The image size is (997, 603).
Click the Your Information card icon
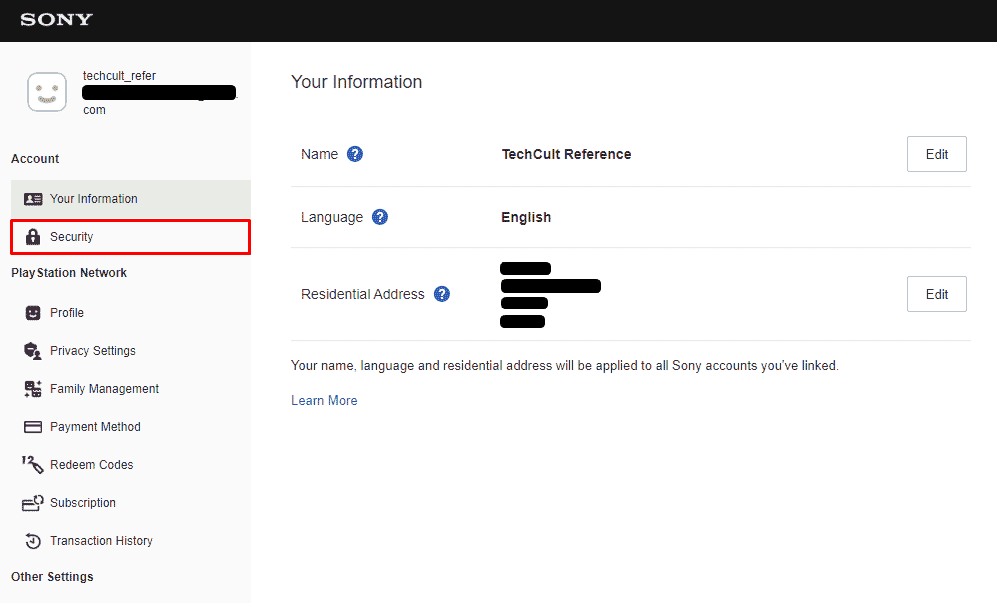(33, 199)
